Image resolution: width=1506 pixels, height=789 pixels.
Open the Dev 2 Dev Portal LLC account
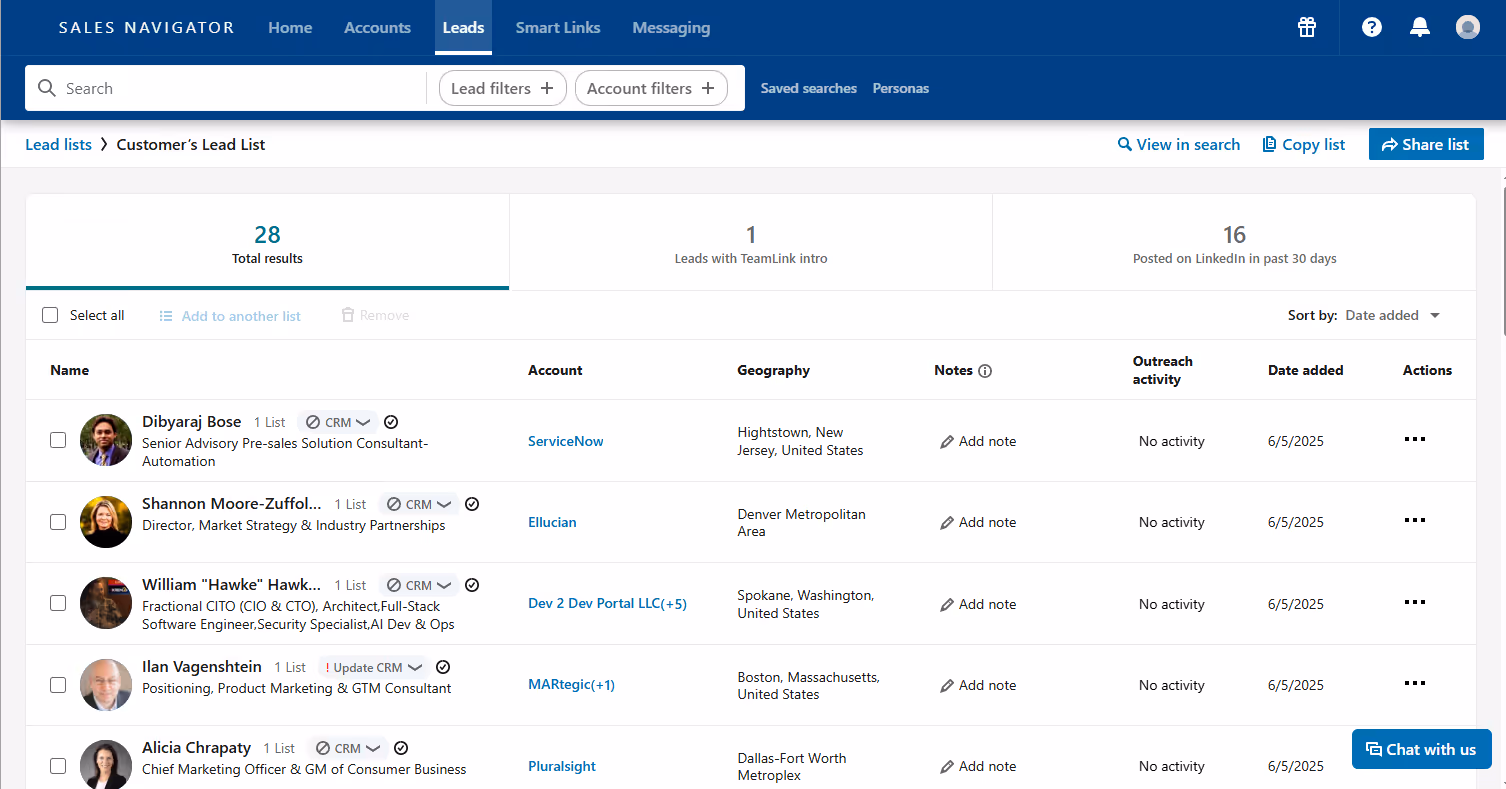coord(607,603)
